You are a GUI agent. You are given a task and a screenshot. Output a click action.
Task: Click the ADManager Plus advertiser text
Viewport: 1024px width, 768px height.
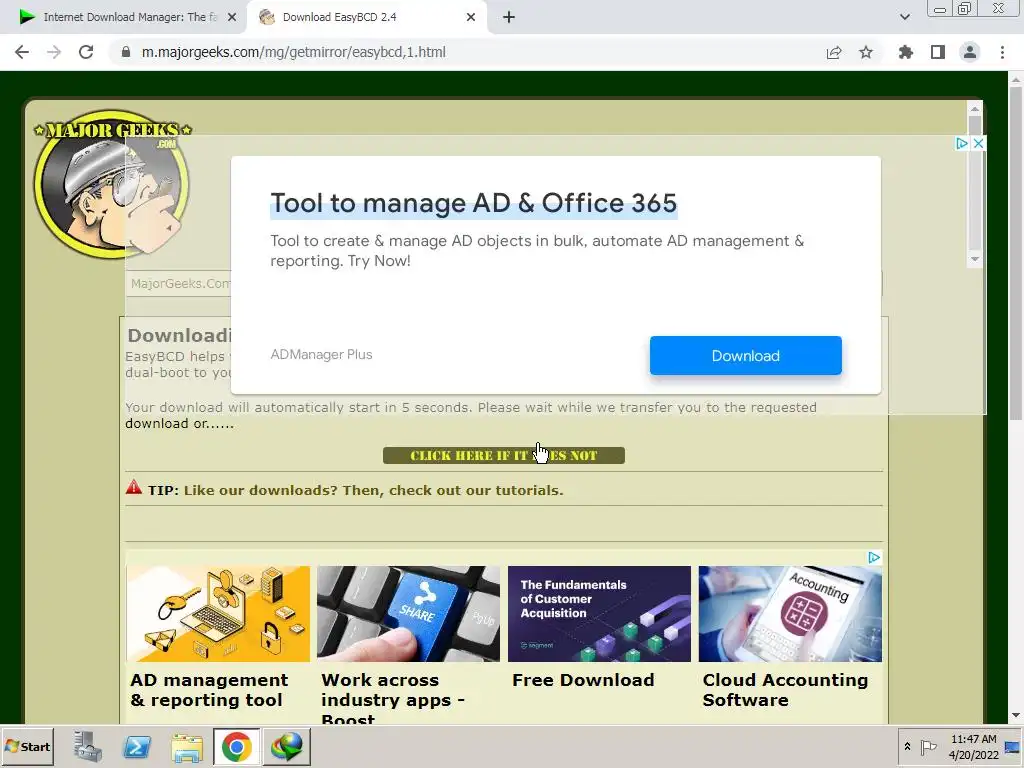coord(321,355)
